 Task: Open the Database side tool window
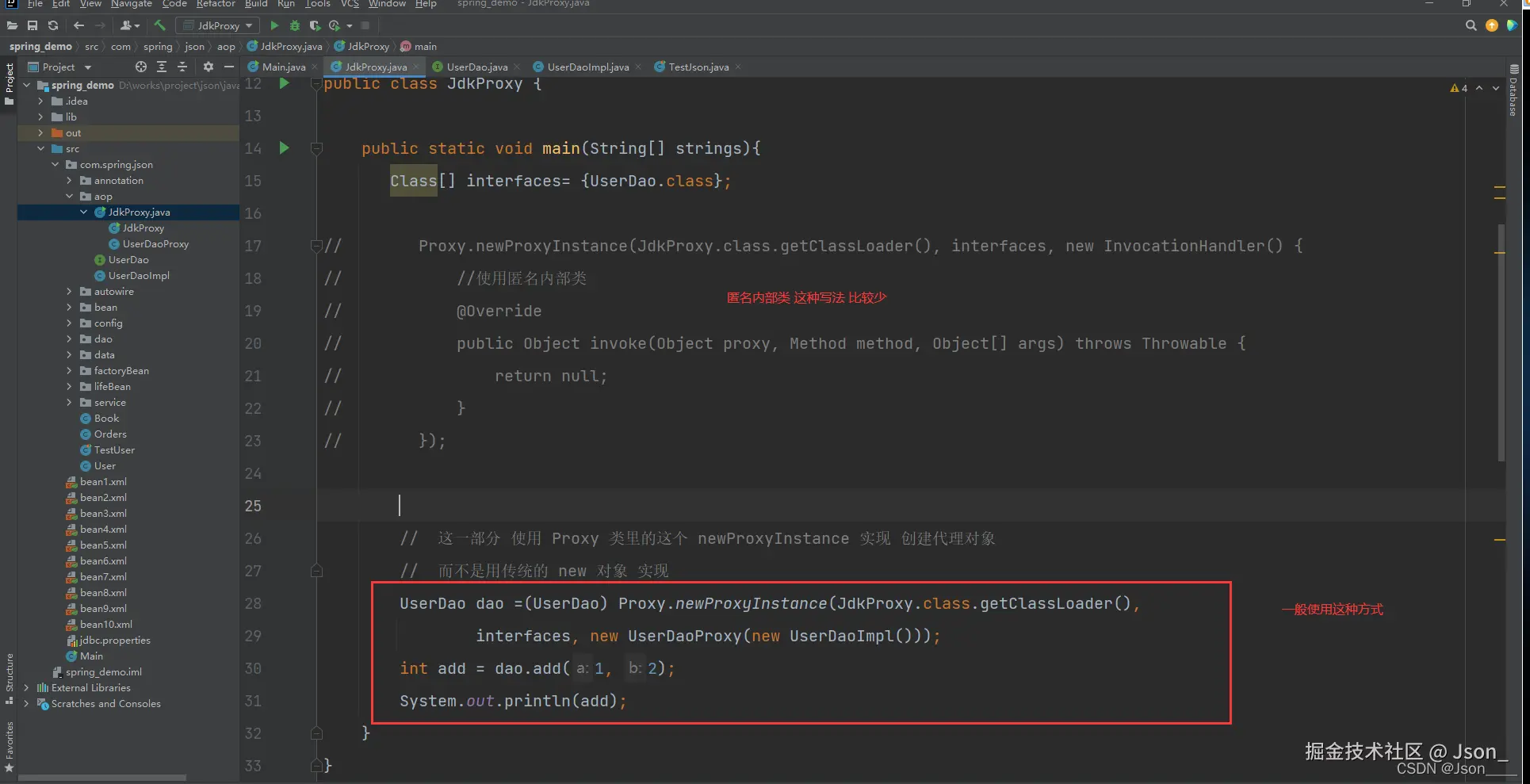click(1513, 91)
